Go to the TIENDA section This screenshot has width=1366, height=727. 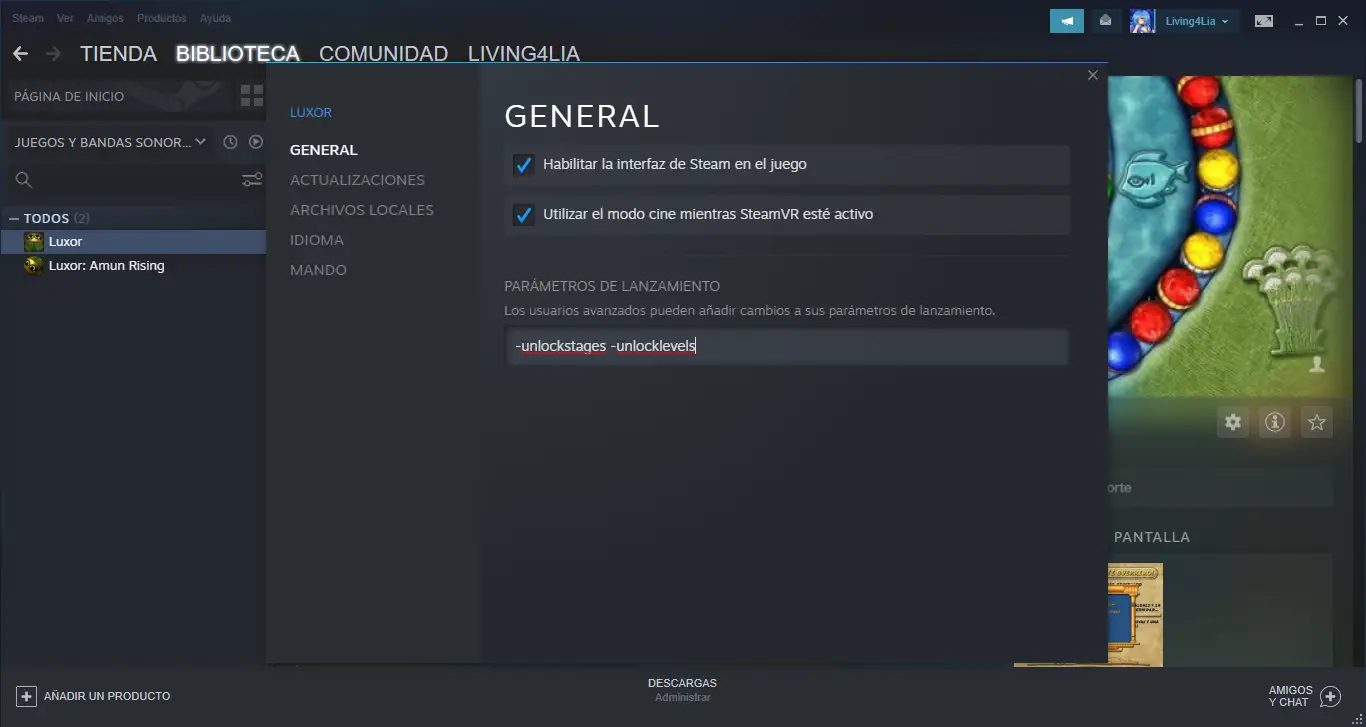pyautogui.click(x=119, y=54)
